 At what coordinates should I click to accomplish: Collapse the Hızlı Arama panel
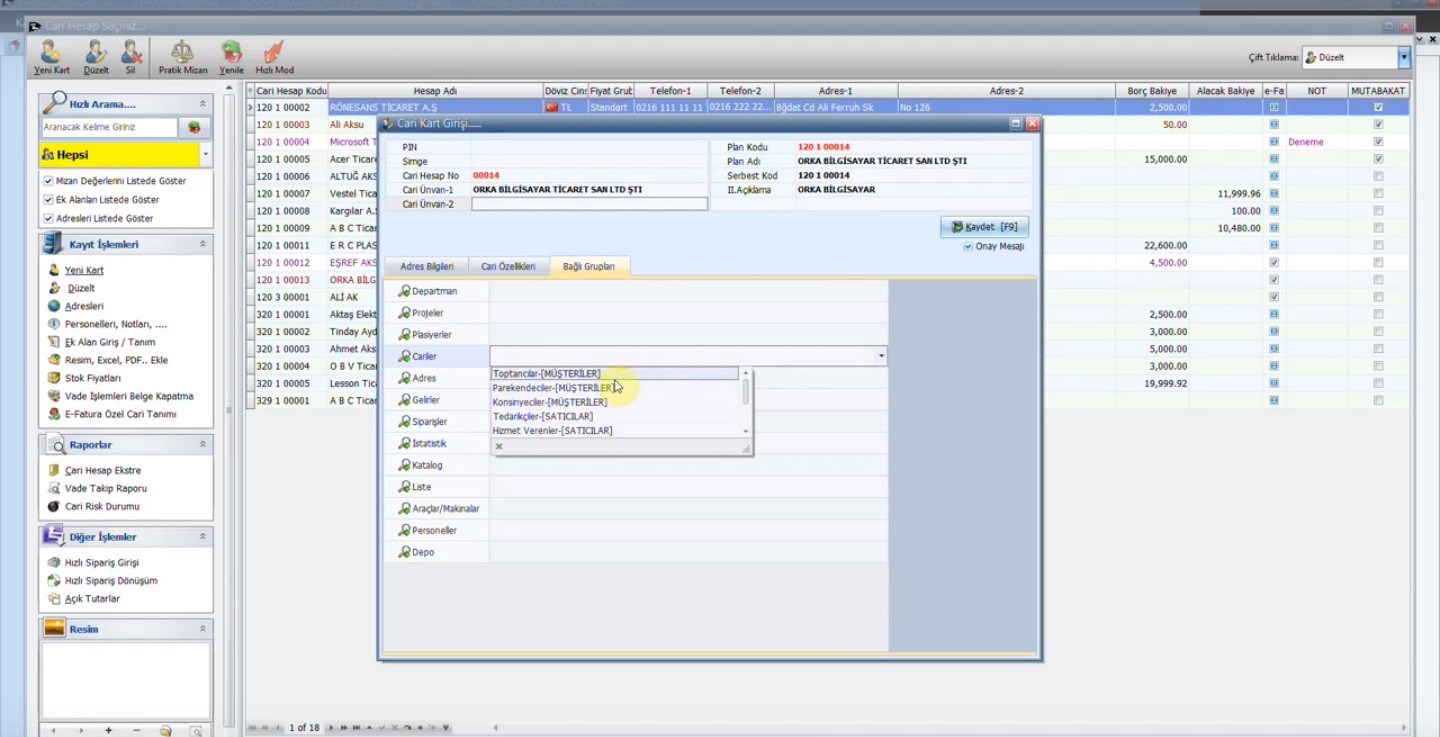click(x=203, y=104)
